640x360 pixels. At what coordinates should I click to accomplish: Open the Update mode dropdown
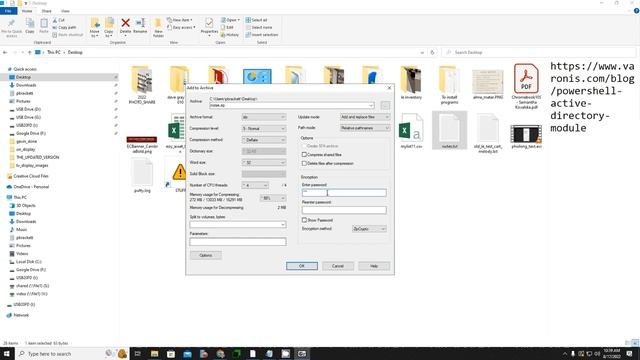click(365, 117)
